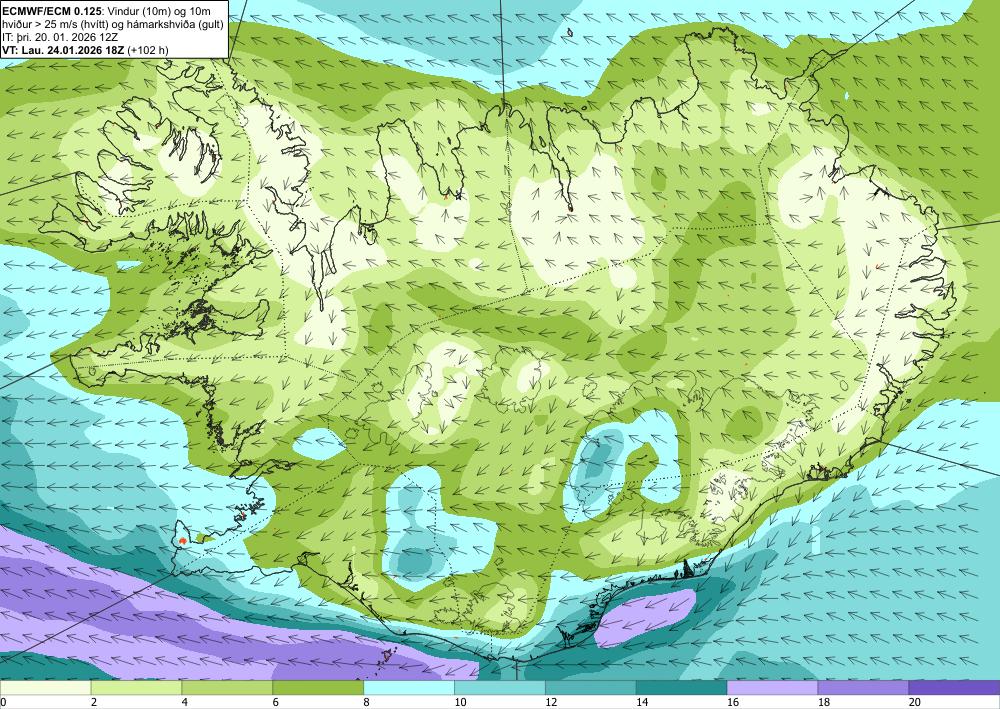
Task: Click the "(+102 h)" forecast hour text
Action: [x=148, y=50]
